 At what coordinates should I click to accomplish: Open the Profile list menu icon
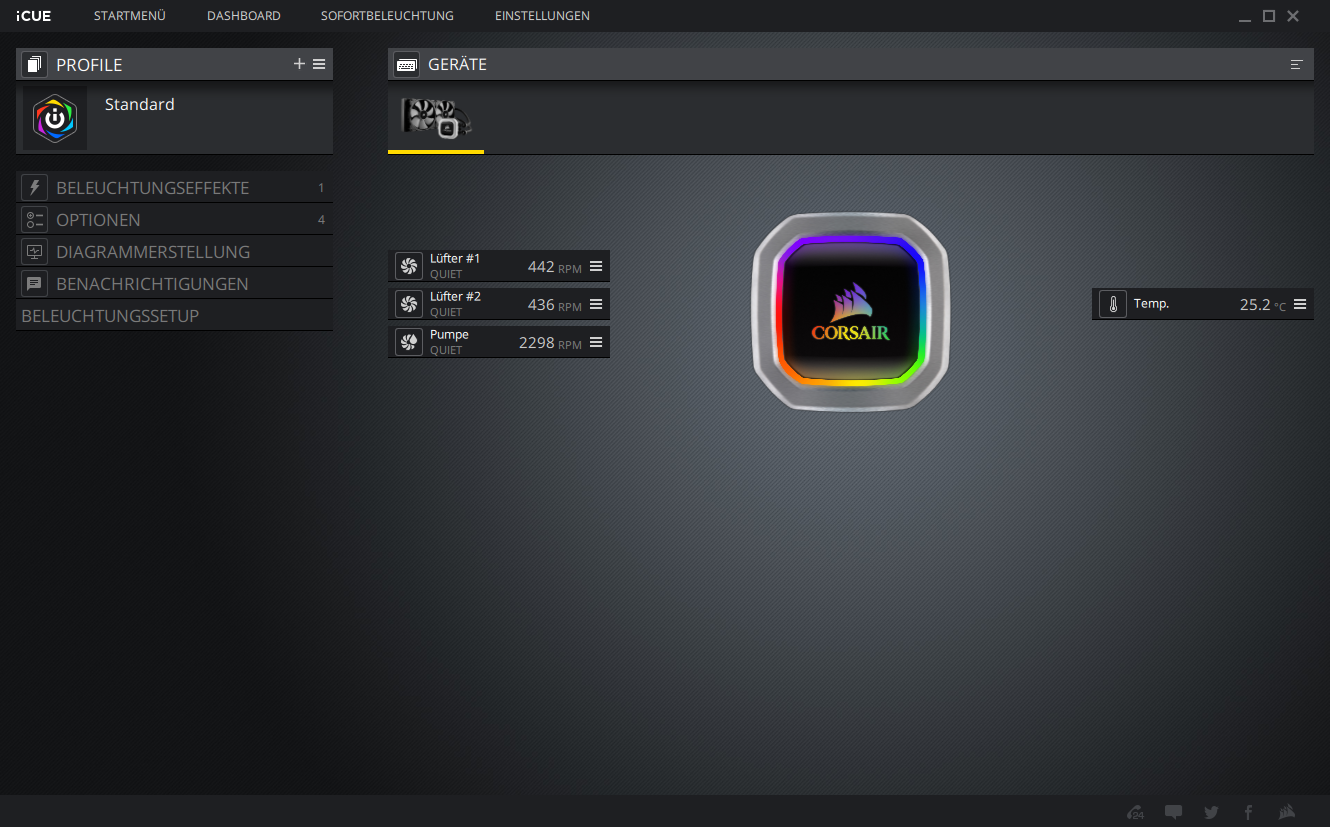pos(319,64)
